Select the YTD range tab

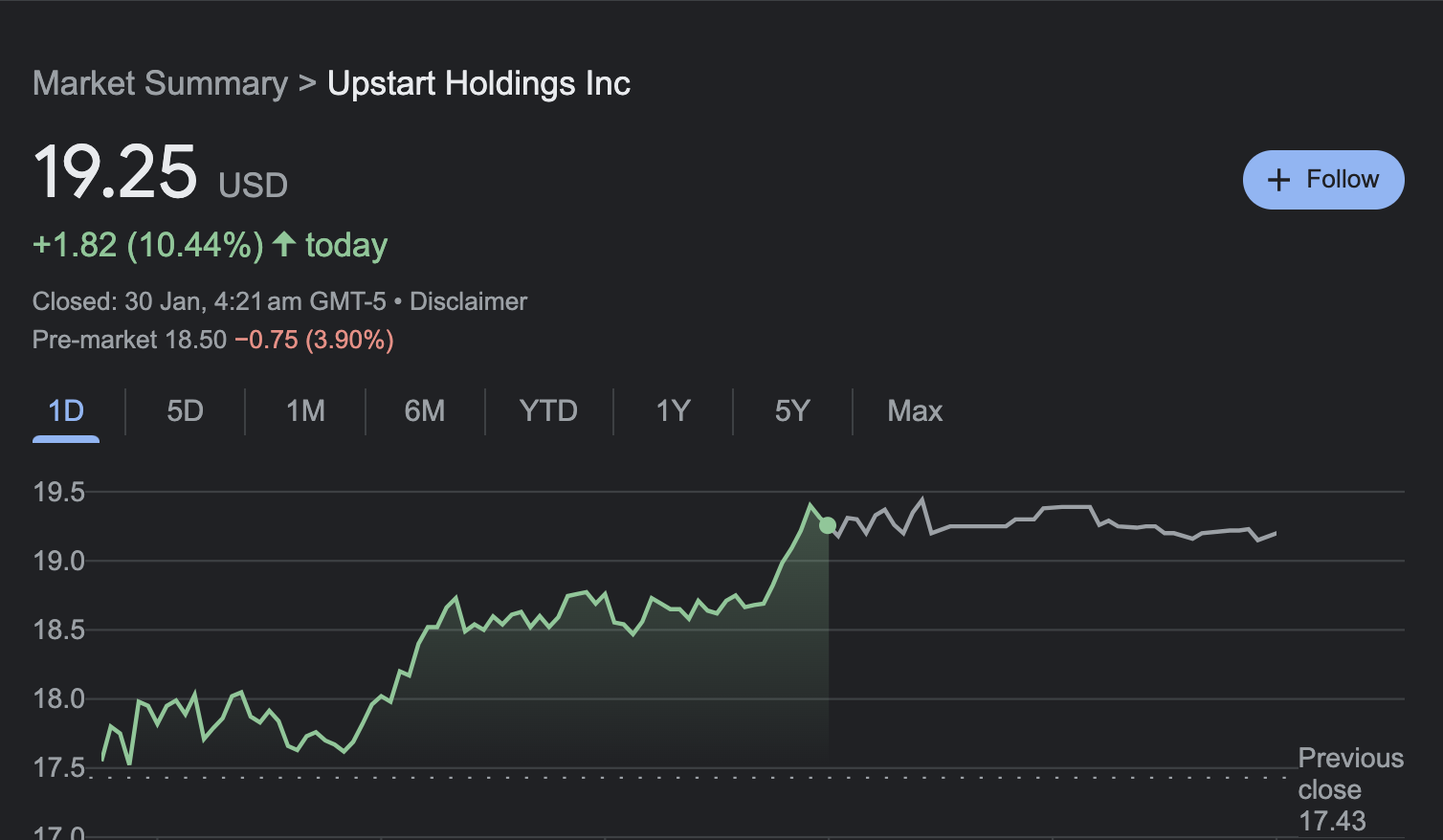(x=548, y=411)
